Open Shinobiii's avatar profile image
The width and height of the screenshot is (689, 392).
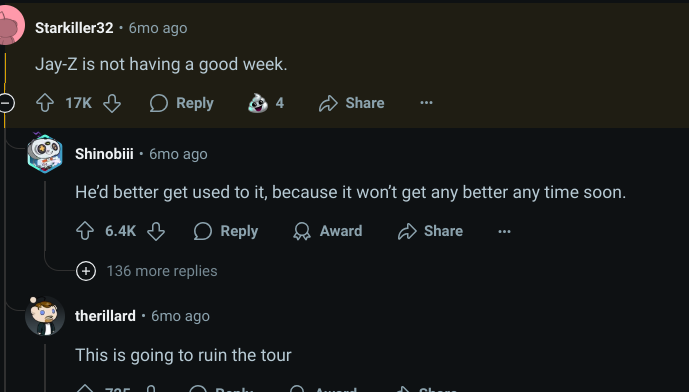pos(45,154)
